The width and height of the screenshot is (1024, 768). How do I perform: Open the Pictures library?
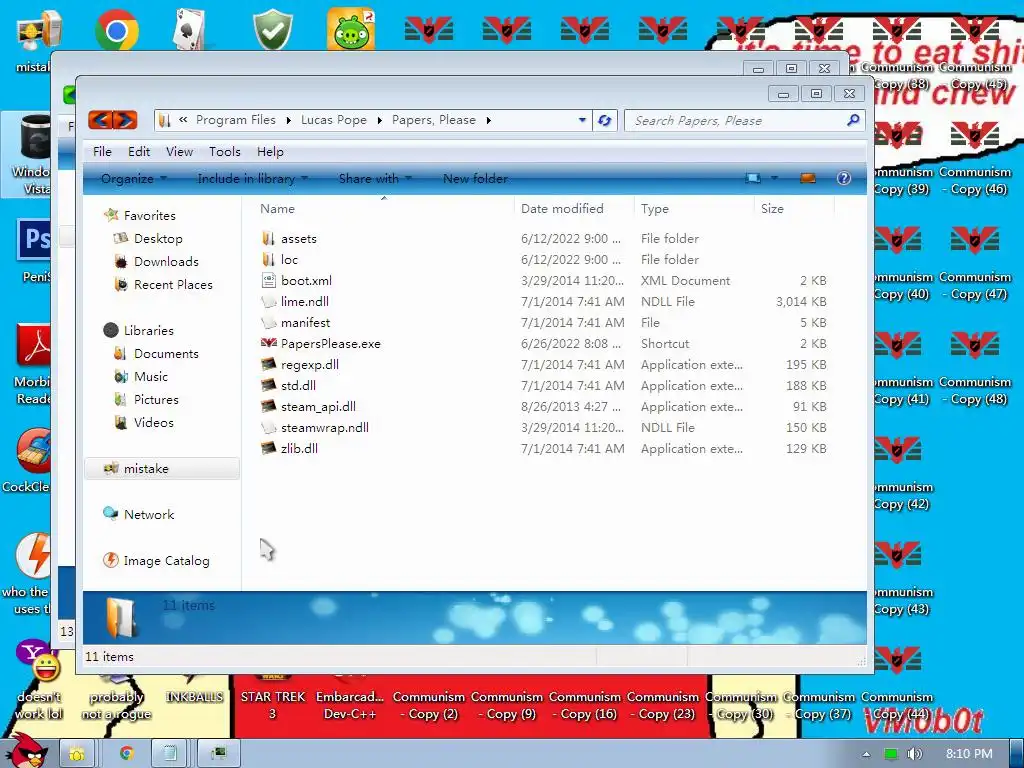coord(156,399)
